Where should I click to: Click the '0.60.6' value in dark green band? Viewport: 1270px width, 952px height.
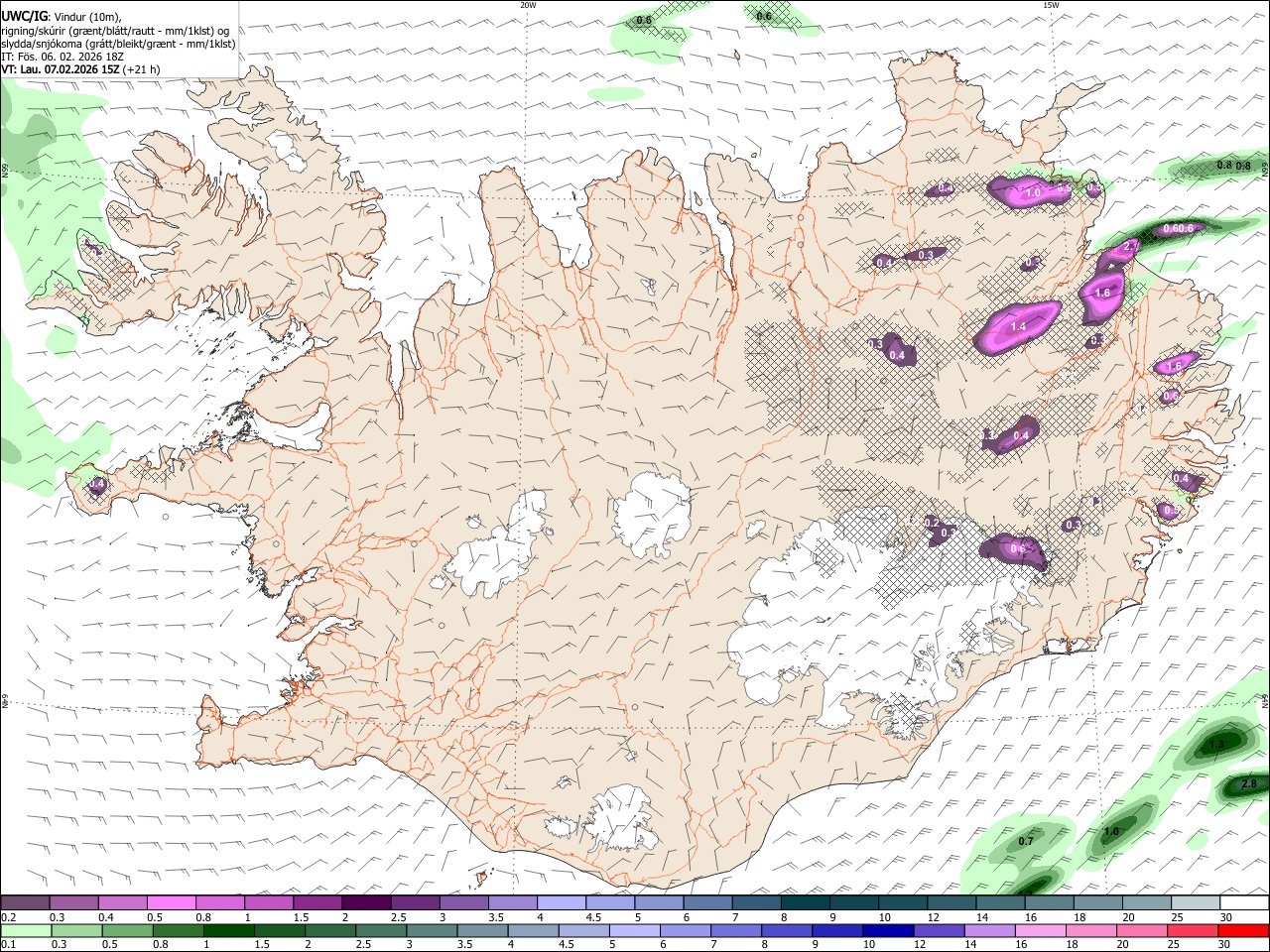[x=1178, y=228]
